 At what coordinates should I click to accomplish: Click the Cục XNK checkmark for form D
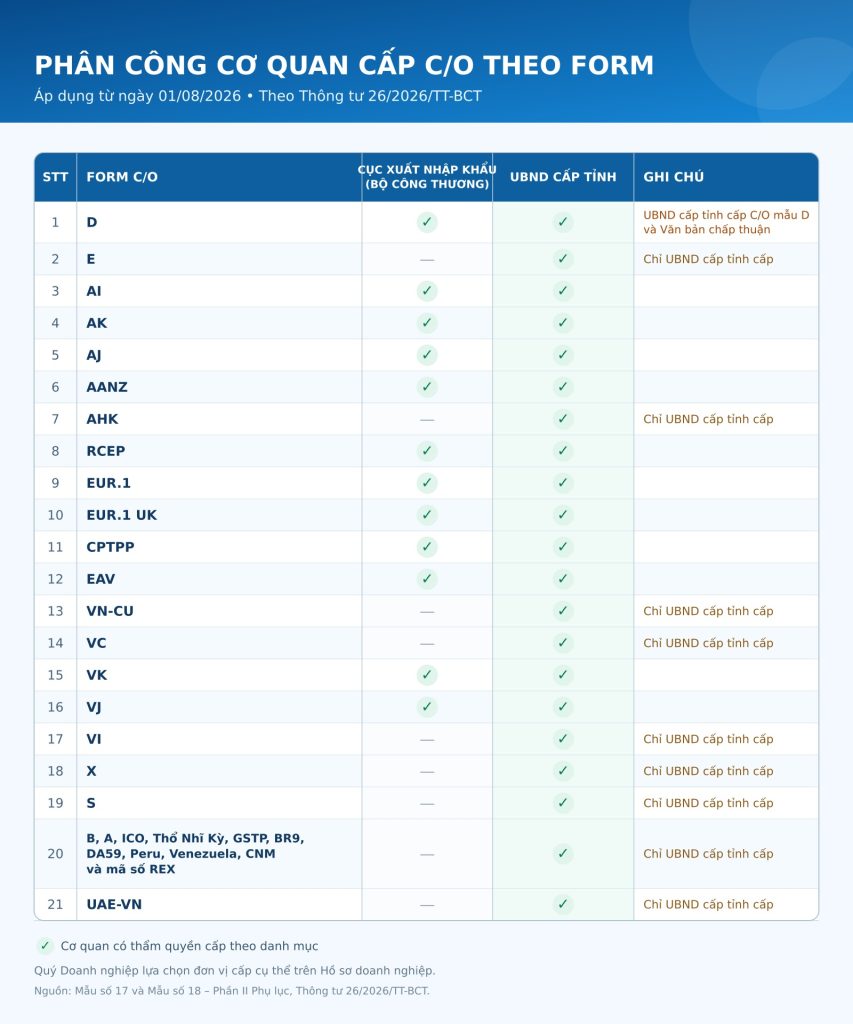426,222
